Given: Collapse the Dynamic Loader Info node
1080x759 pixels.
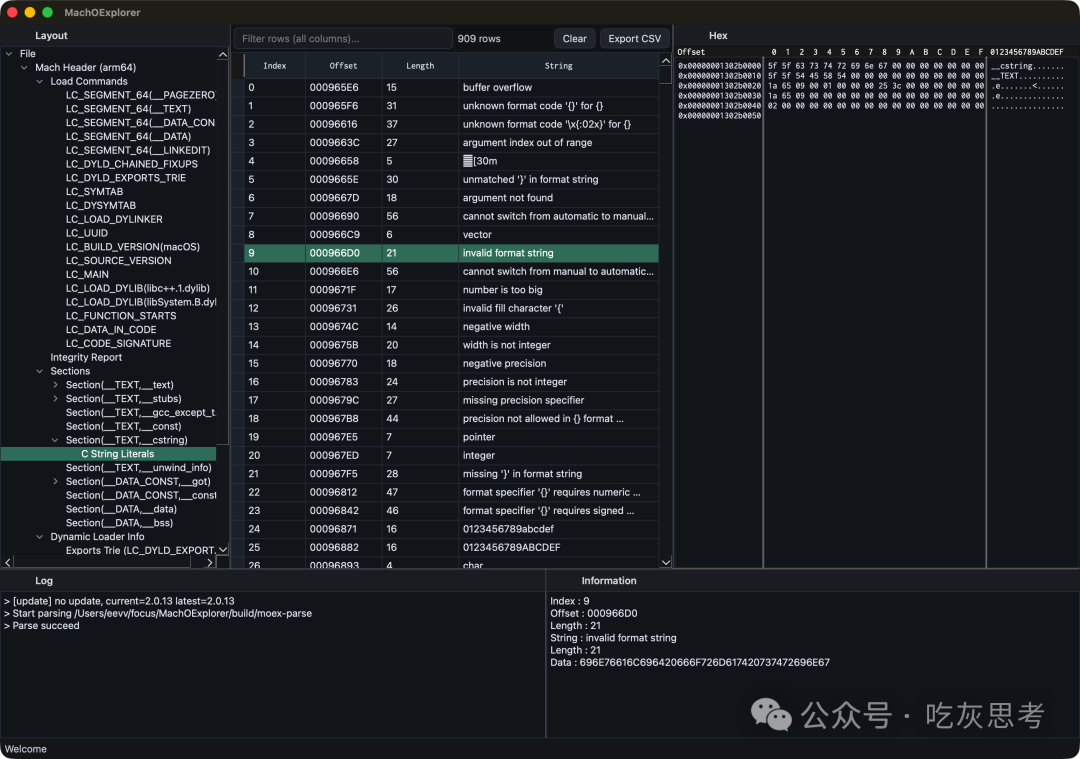Looking at the screenshot, I should tap(39, 537).
